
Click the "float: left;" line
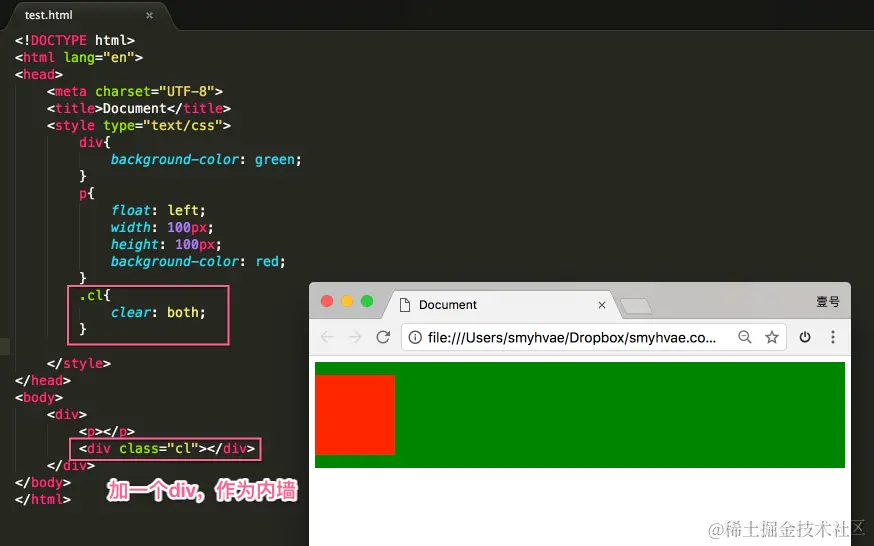(158, 210)
